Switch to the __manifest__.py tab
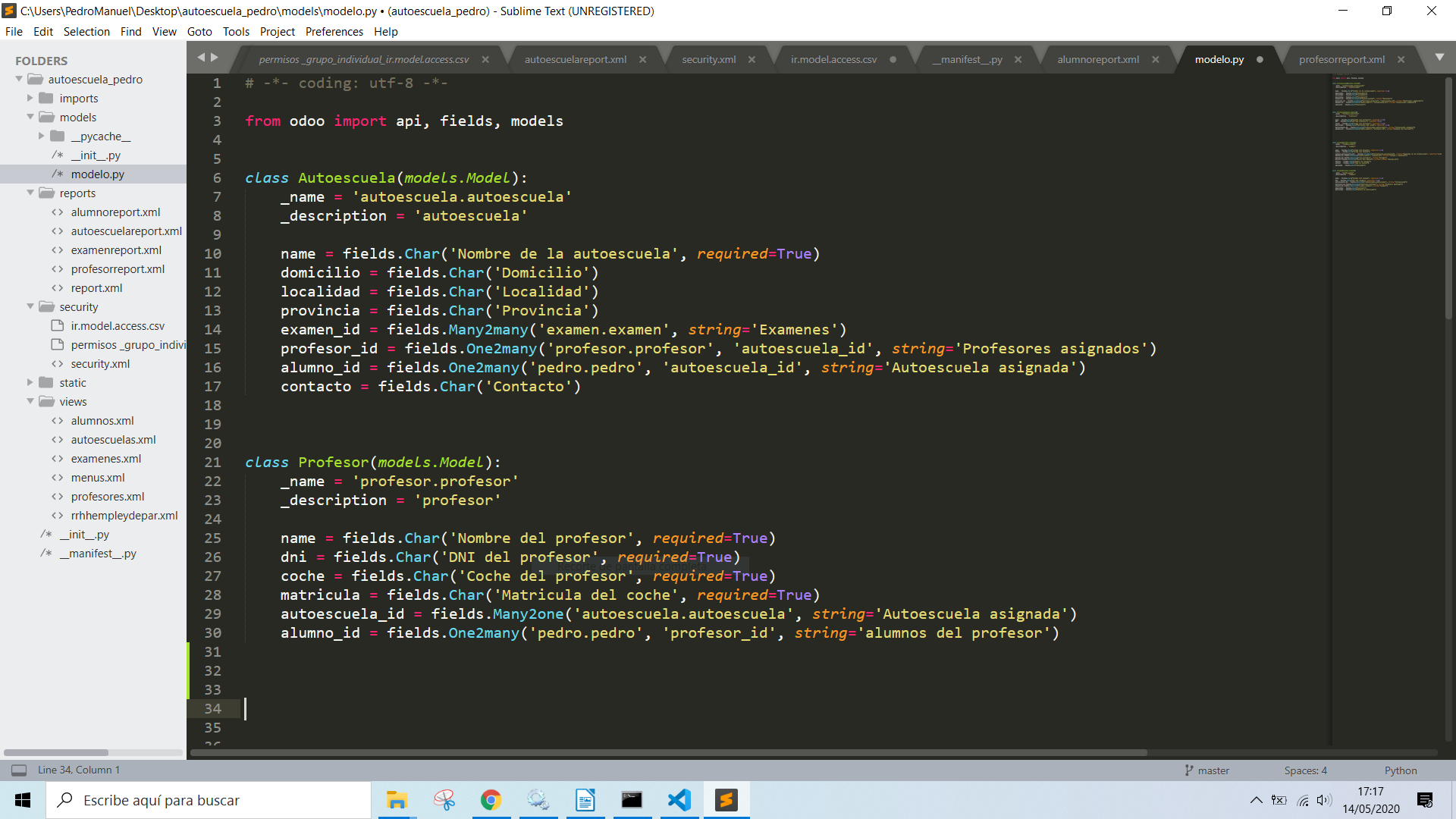 [968, 58]
